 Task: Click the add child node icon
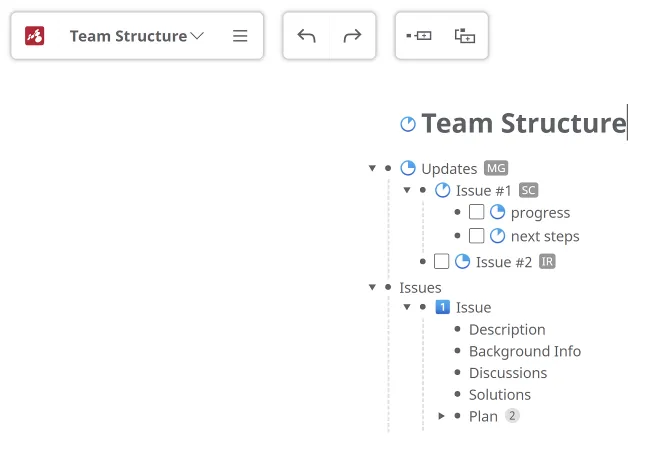click(465, 36)
